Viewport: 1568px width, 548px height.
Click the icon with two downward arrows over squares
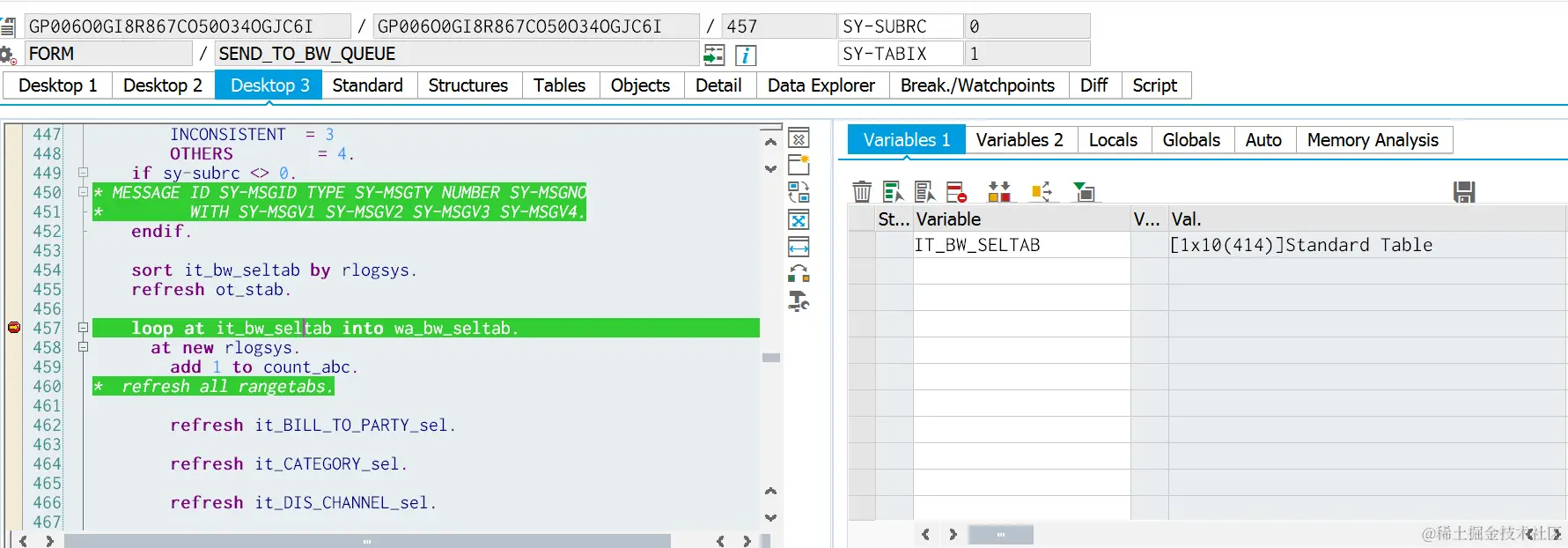[x=999, y=191]
